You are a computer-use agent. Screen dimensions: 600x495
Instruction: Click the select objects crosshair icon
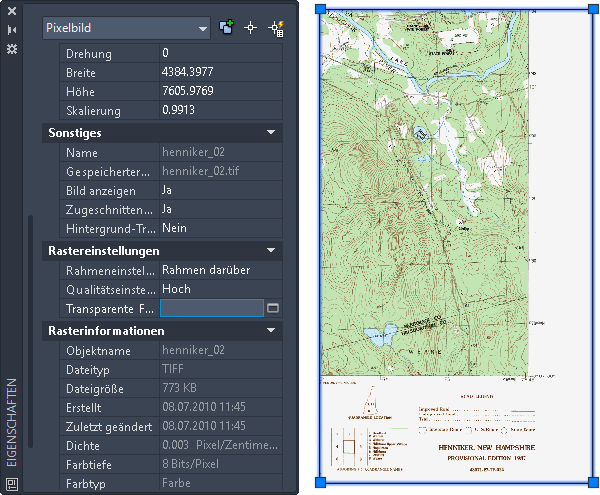[251, 28]
